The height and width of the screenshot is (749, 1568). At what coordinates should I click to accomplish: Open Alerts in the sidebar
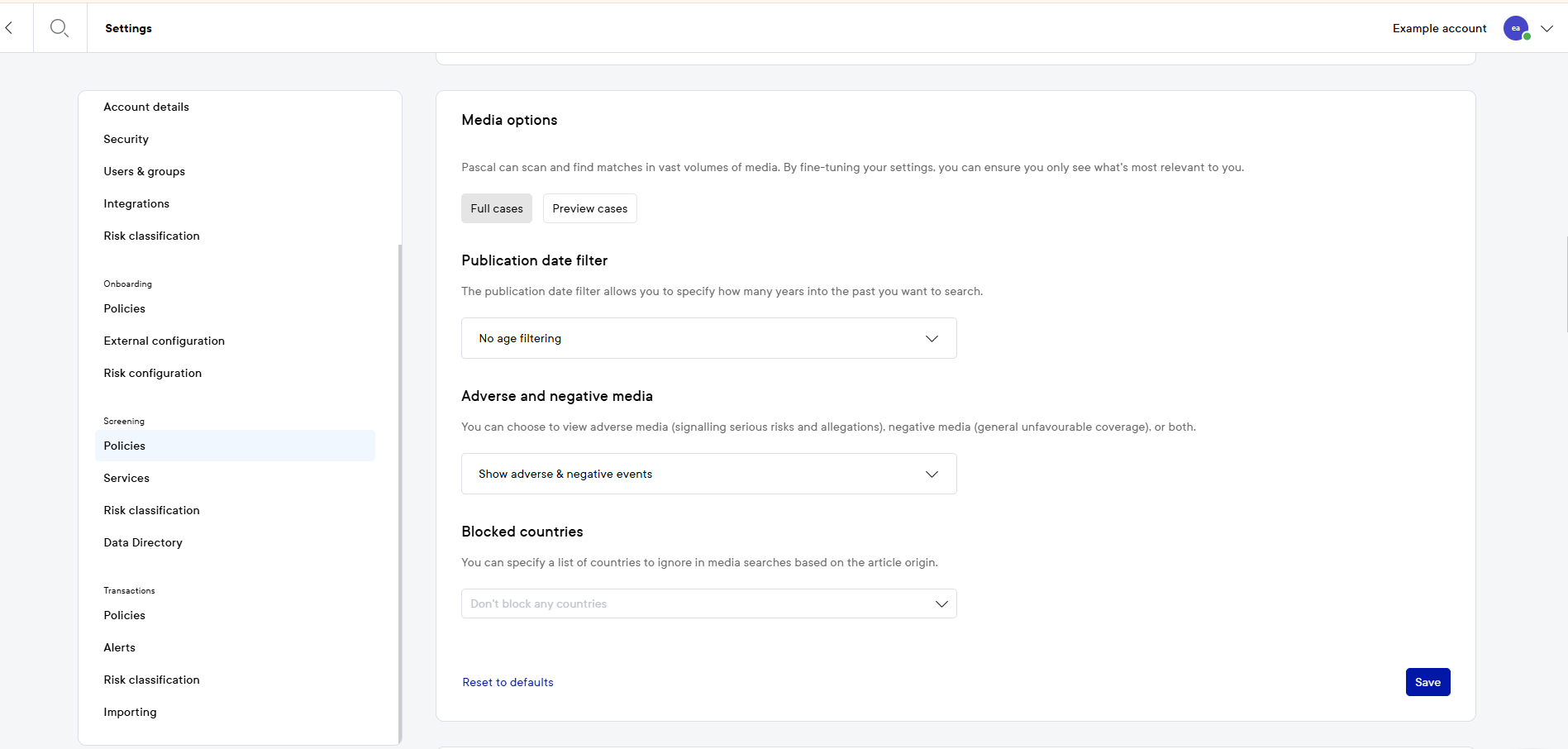120,647
